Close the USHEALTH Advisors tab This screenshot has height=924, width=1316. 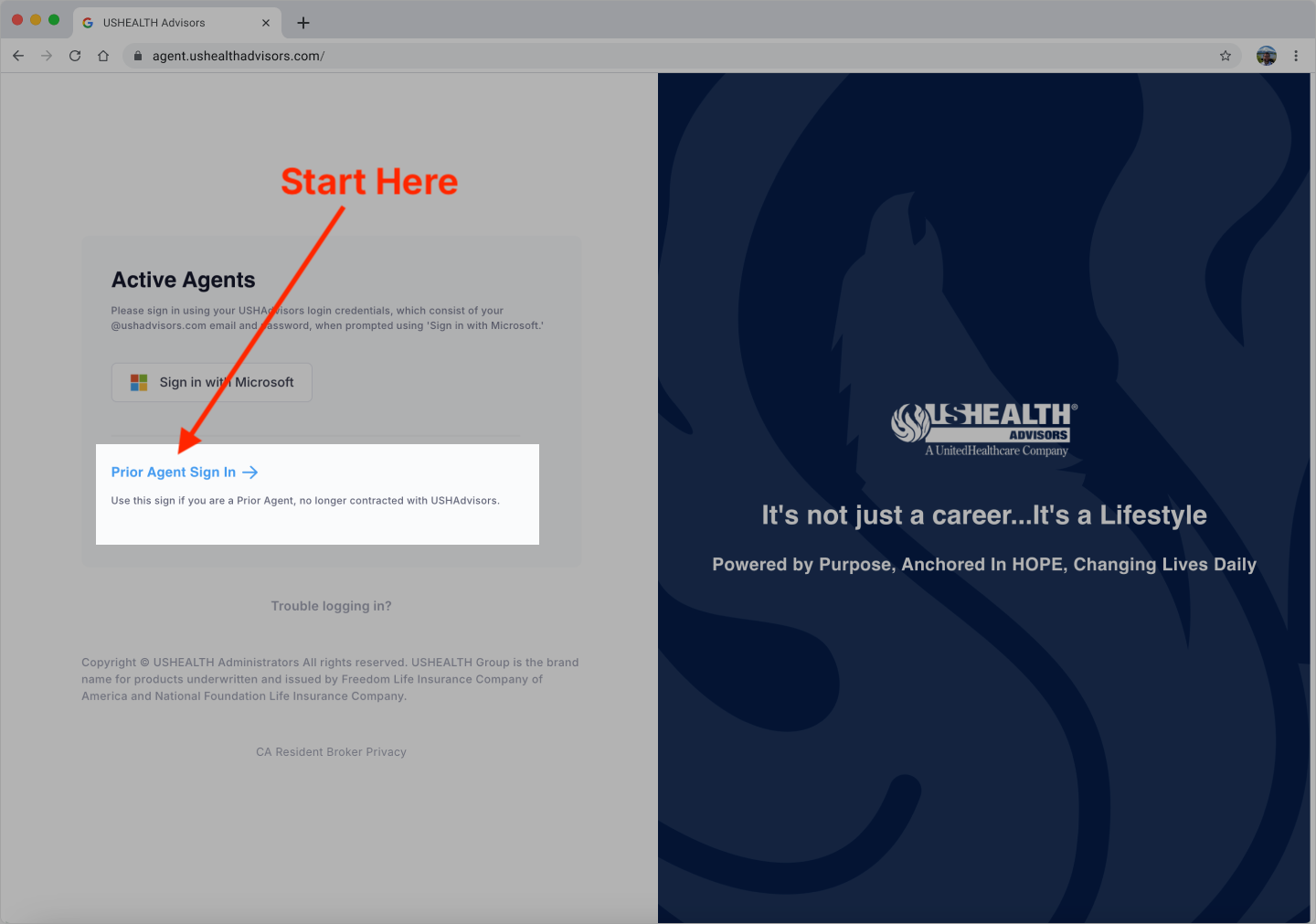click(x=266, y=23)
